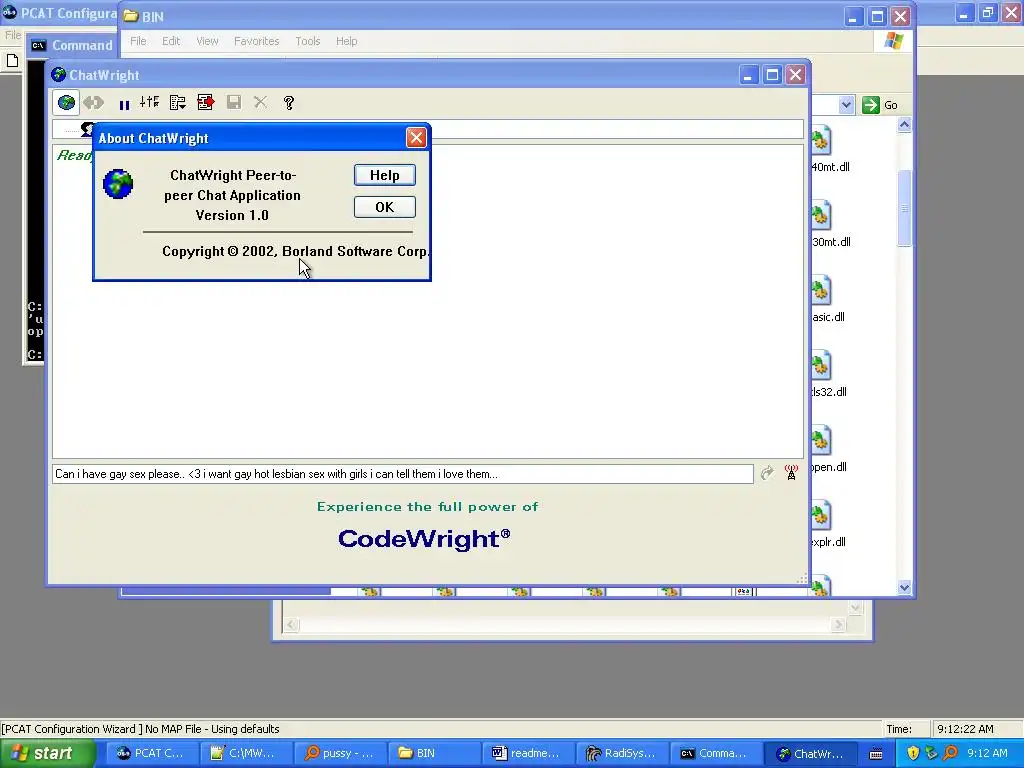Open the View menu in BIN window
Viewport: 1024px width, 768px height.
pyautogui.click(x=208, y=41)
